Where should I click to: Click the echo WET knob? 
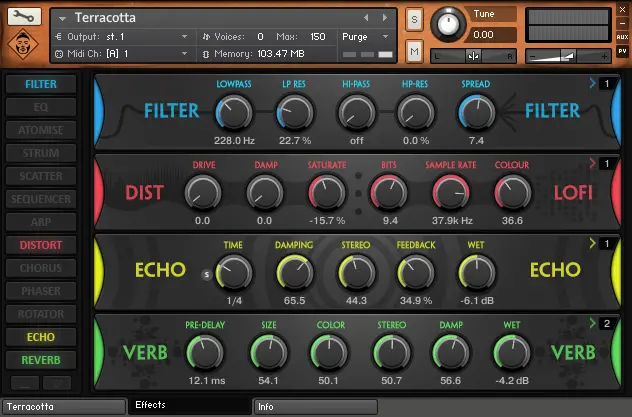pos(476,273)
